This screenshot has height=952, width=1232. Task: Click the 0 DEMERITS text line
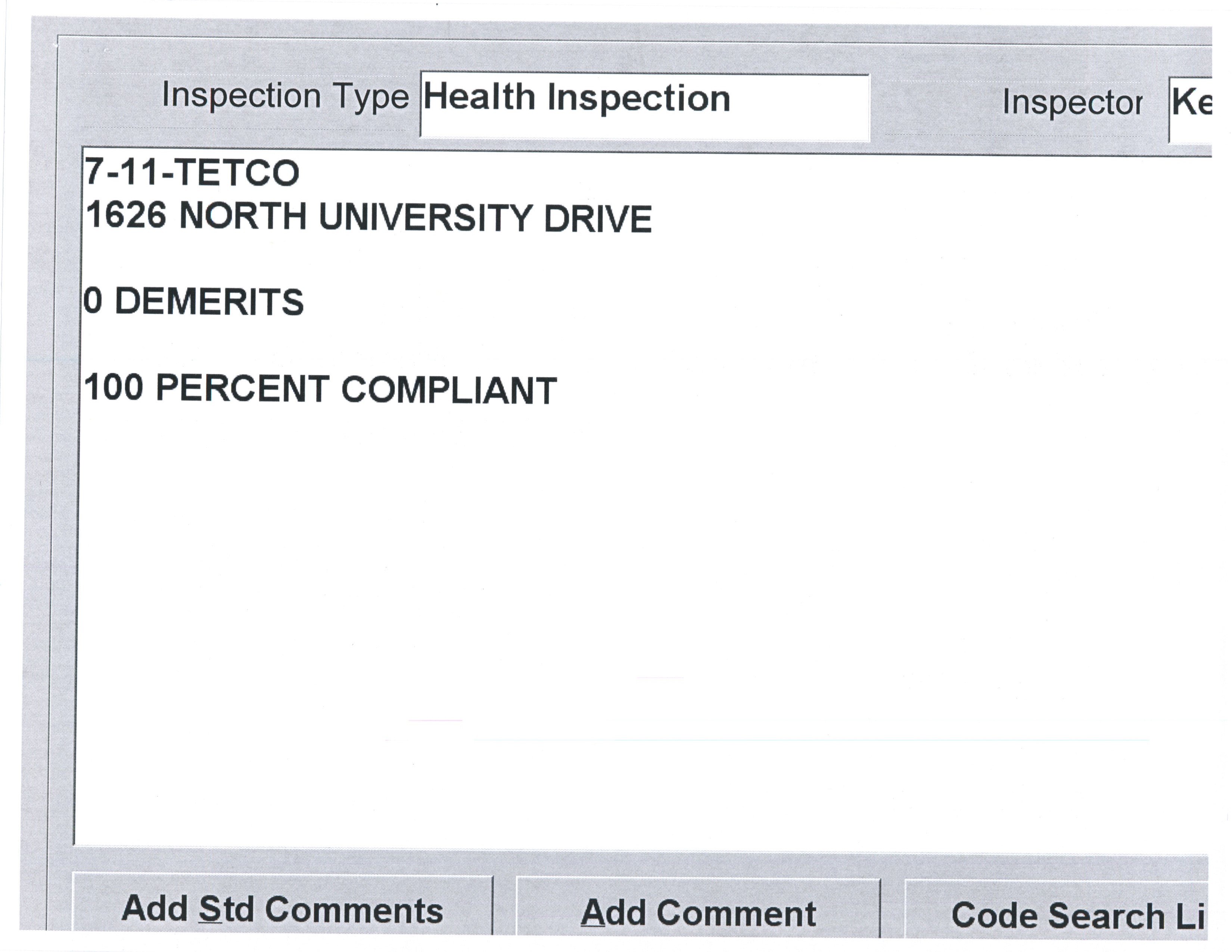pos(193,301)
